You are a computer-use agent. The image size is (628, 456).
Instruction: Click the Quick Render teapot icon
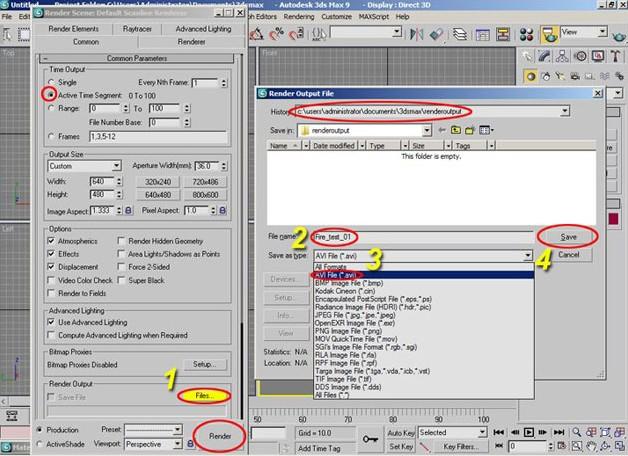(x=619, y=36)
